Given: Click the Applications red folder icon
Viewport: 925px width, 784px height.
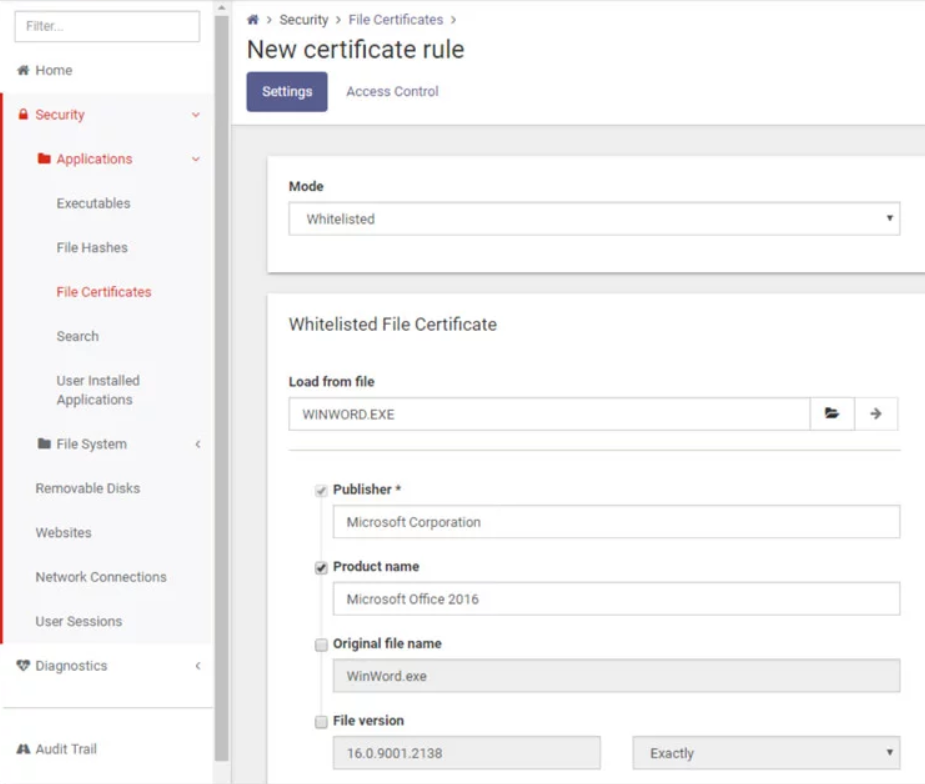Looking at the screenshot, I should (44, 158).
